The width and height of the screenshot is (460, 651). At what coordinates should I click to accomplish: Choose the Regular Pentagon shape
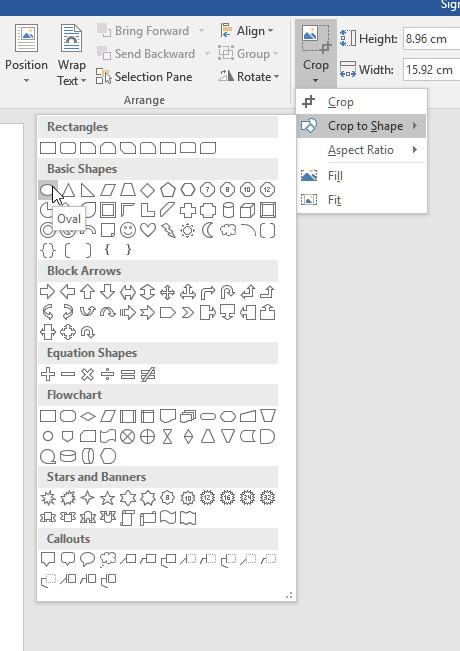(168, 190)
